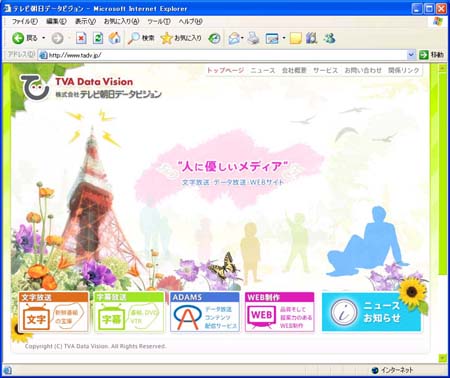The image size is (450, 378).
Task: Click the vertical scrollbar down arrow
Action: point(442,358)
